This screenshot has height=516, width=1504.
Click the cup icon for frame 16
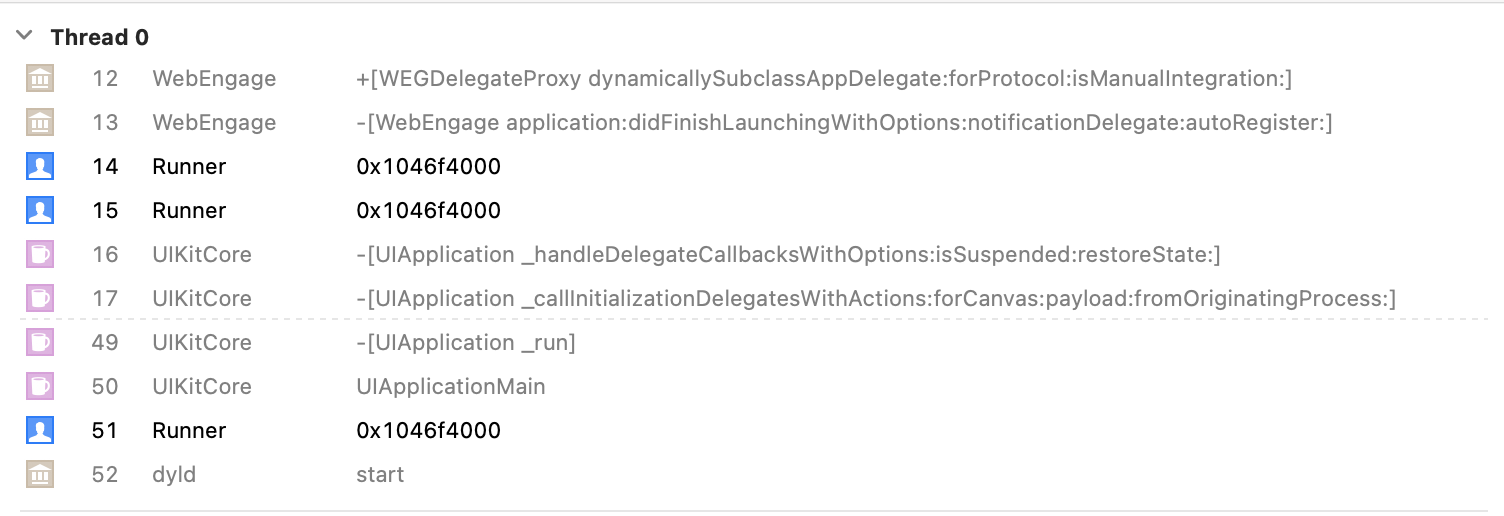click(39, 254)
